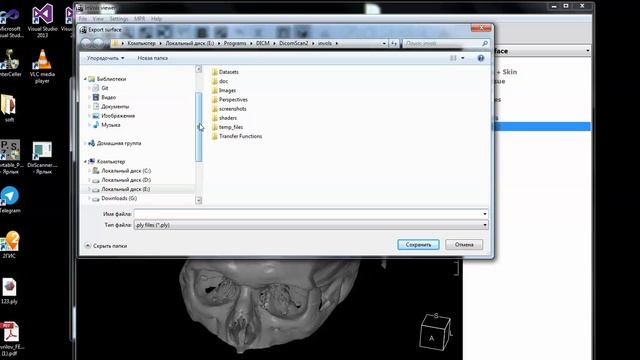
Task: Navigate to Programs in the breadcrumb
Action: 235,43
